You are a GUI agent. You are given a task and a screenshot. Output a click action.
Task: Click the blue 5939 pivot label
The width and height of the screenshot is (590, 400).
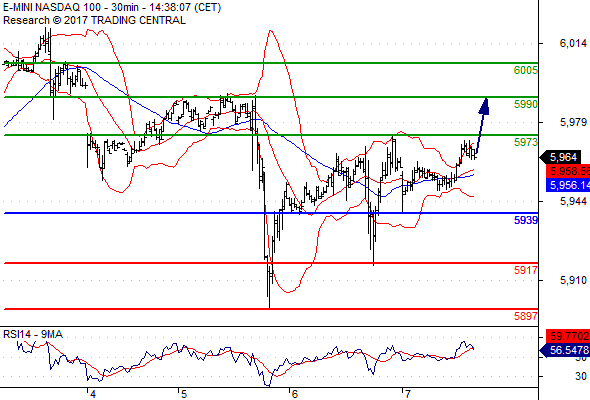pyautogui.click(x=526, y=220)
